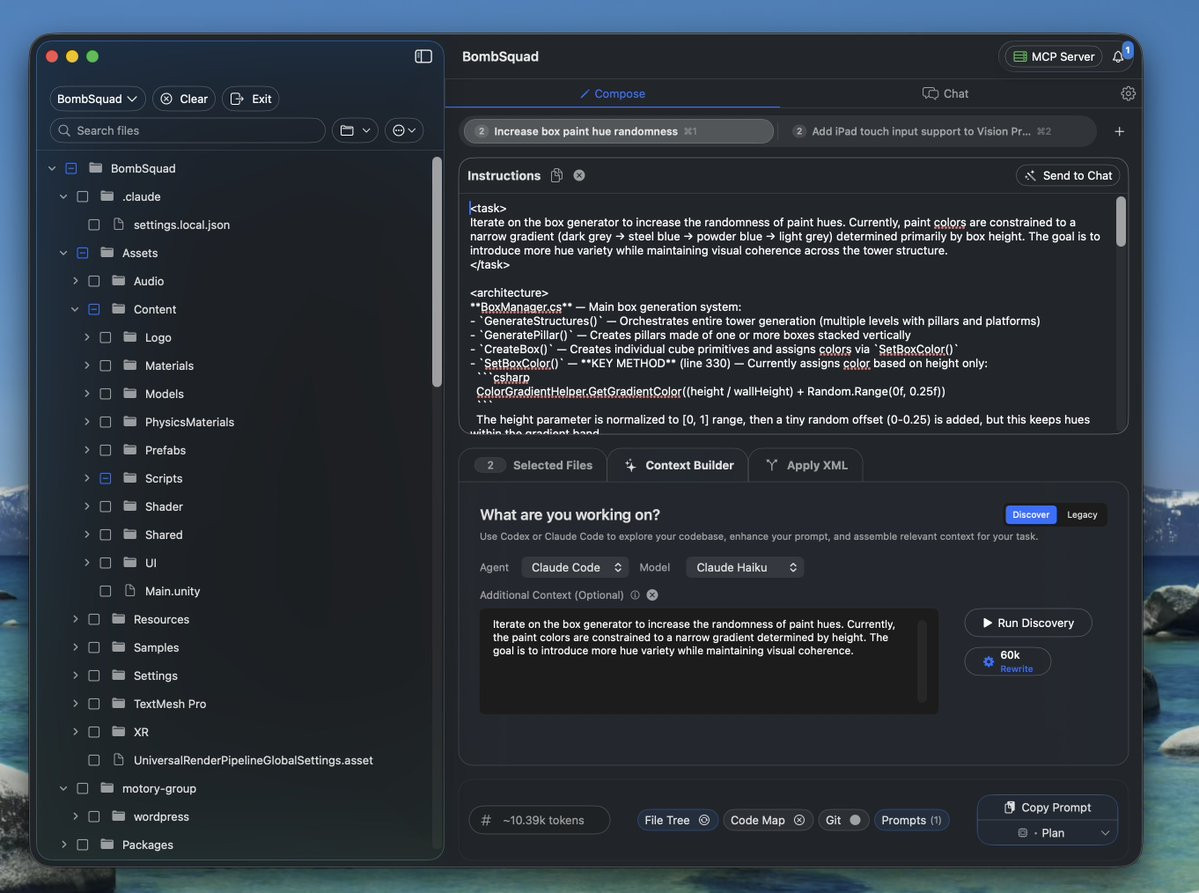Click the Instructions scrollbar
Screen dimensions: 1199x893
(1121, 222)
